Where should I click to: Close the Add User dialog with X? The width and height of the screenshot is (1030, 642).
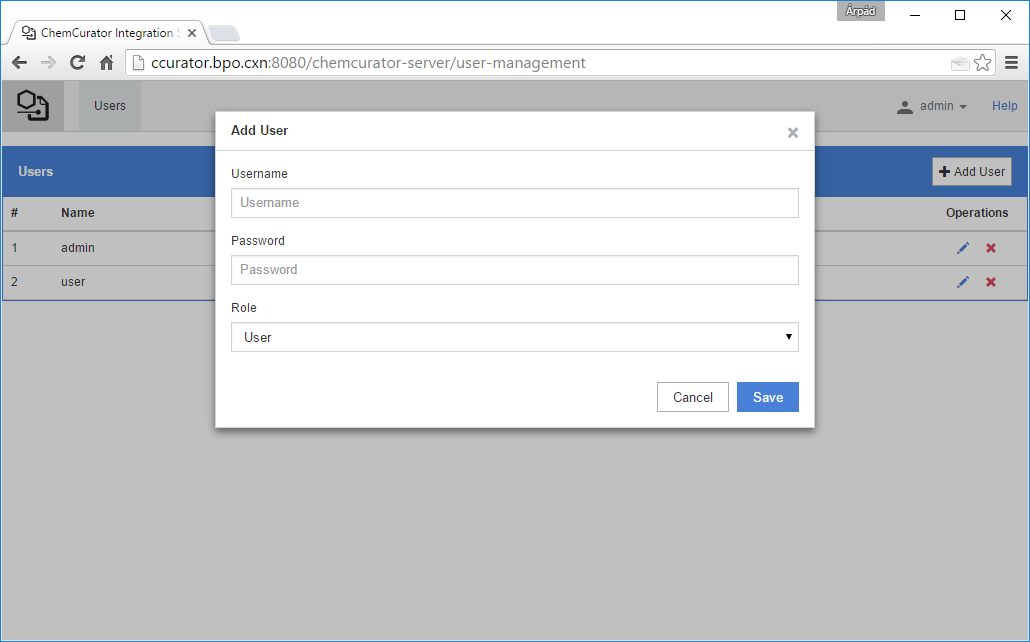pos(793,132)
